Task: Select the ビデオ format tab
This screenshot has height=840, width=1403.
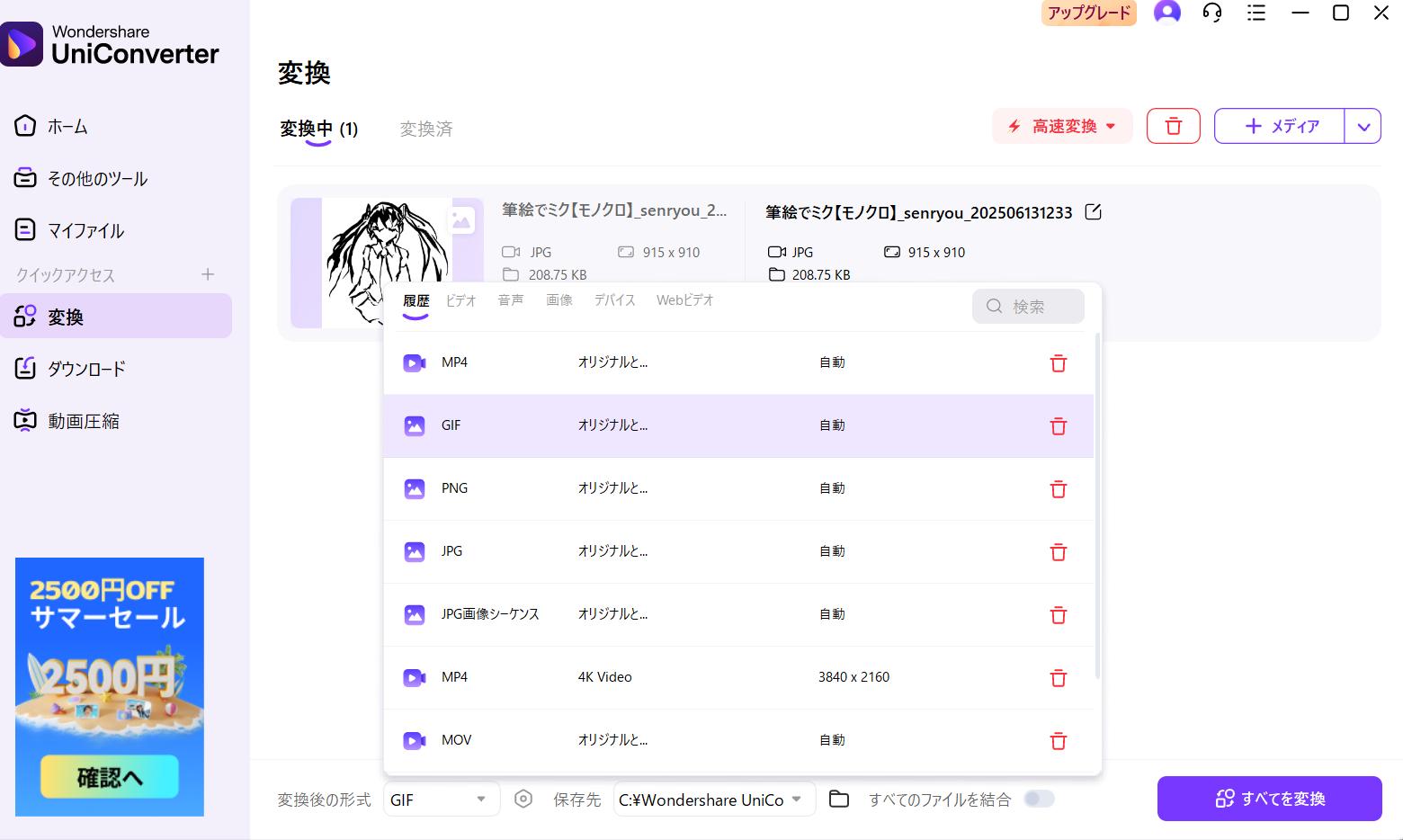Action: pyautogui.click(x=460, y=300)
